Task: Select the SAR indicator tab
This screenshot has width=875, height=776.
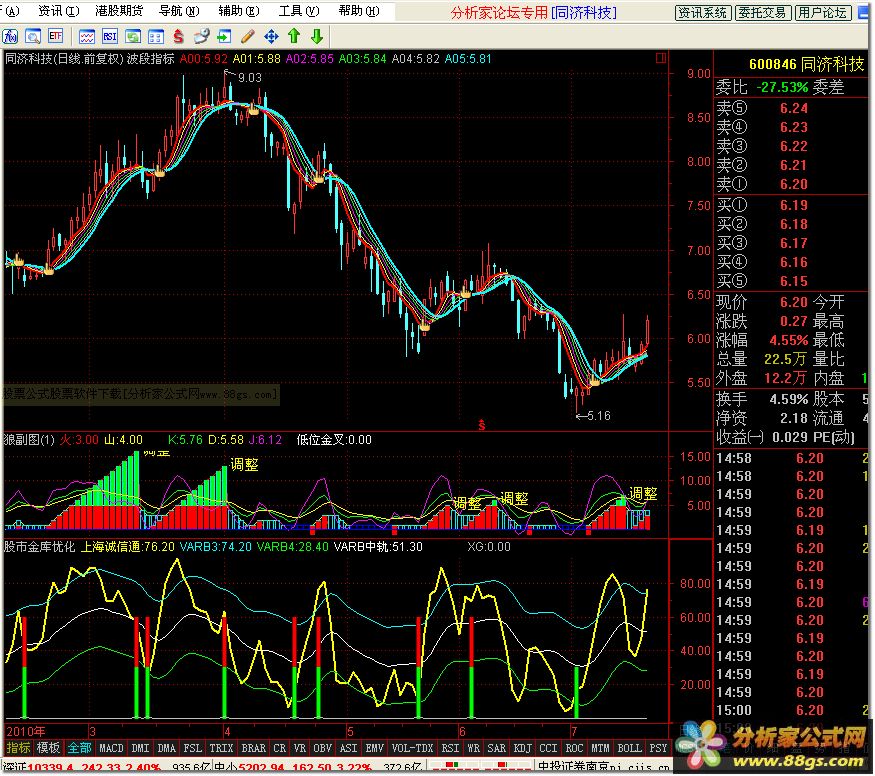Action: 497,748
